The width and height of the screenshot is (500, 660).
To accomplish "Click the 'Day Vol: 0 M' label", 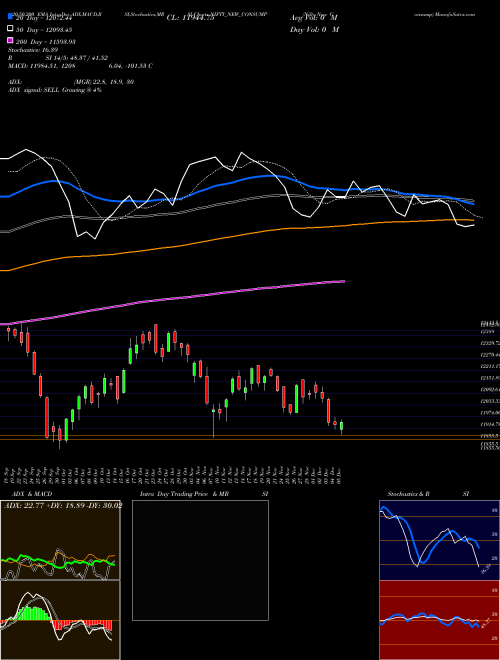I will (x=314, y=30).
